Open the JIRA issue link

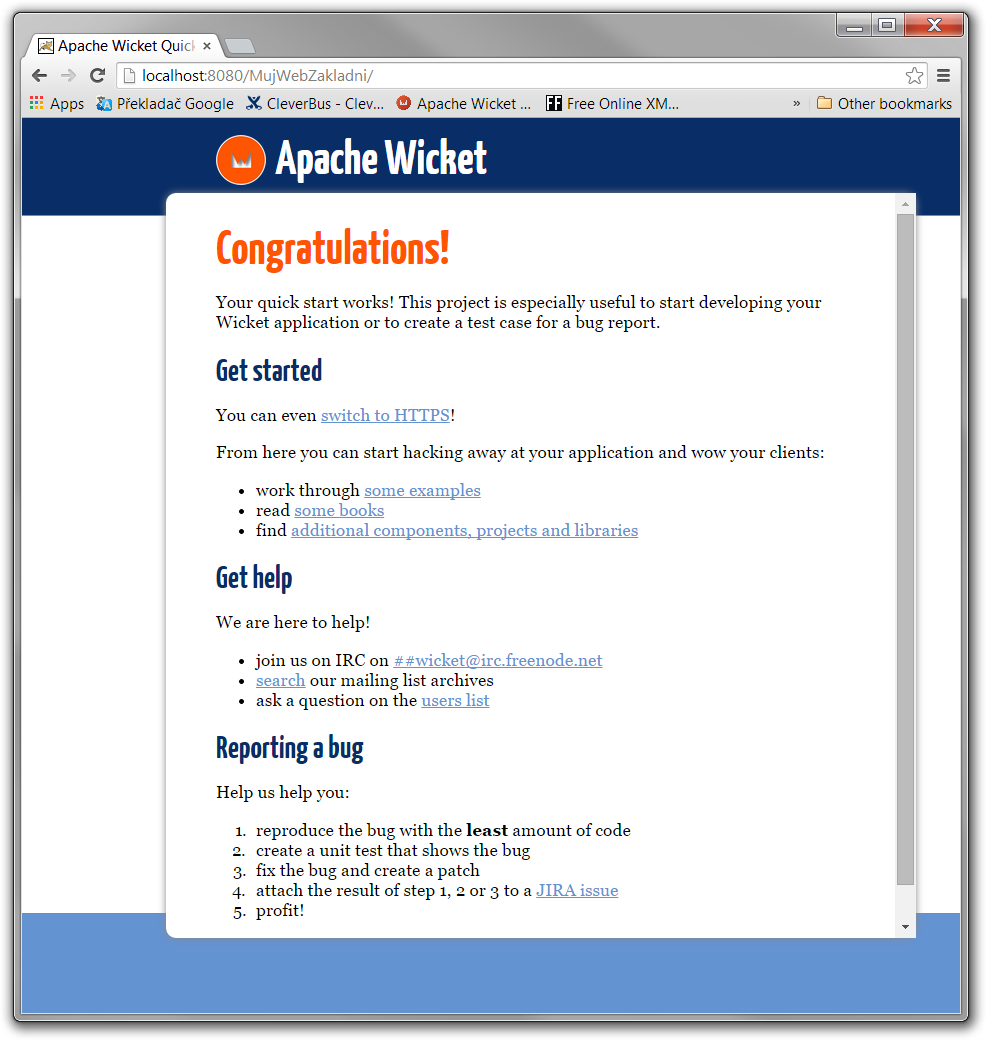click(x=577, y=890)
